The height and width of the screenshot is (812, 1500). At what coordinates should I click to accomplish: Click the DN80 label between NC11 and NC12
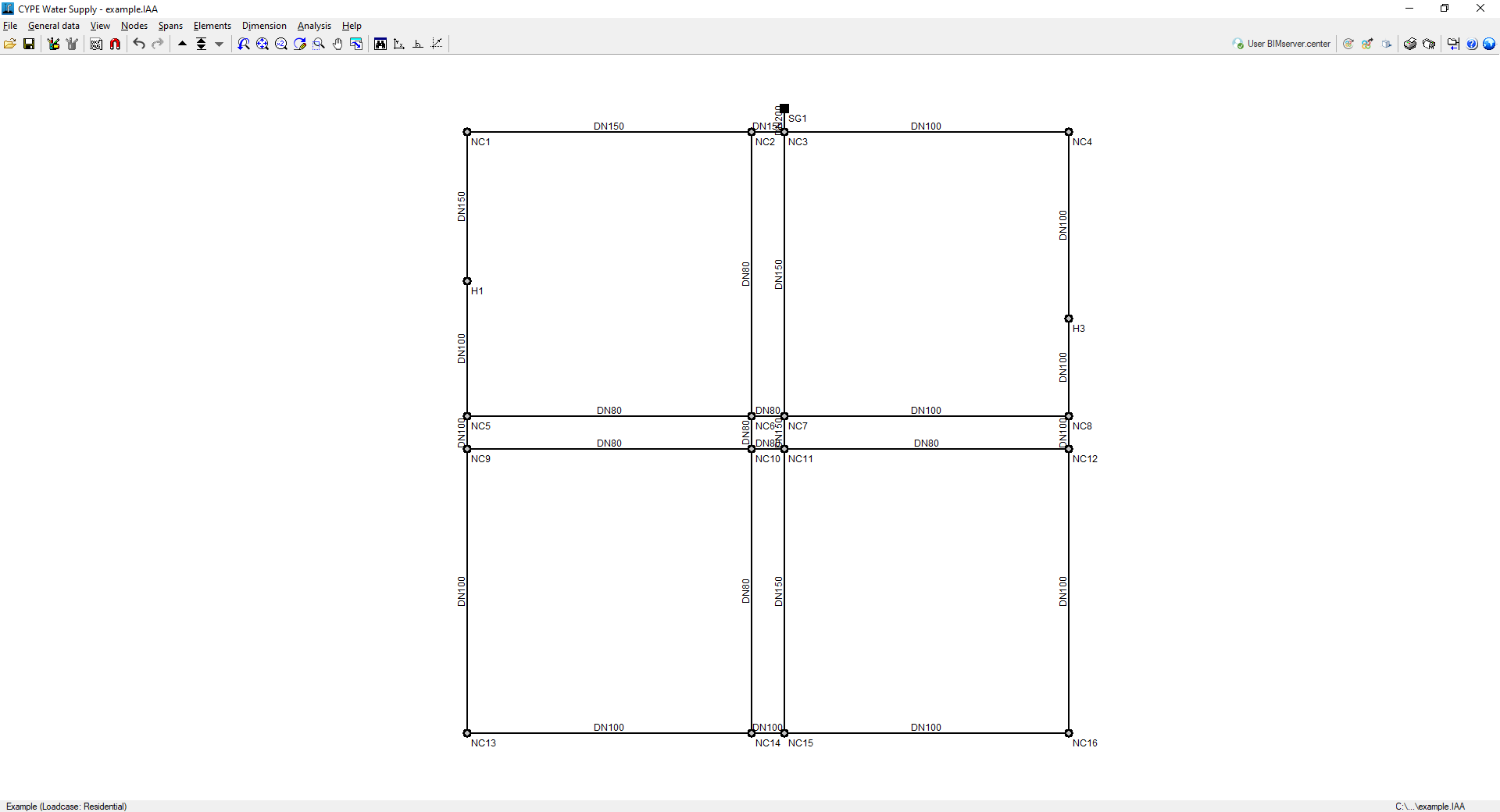pos(927,443)
